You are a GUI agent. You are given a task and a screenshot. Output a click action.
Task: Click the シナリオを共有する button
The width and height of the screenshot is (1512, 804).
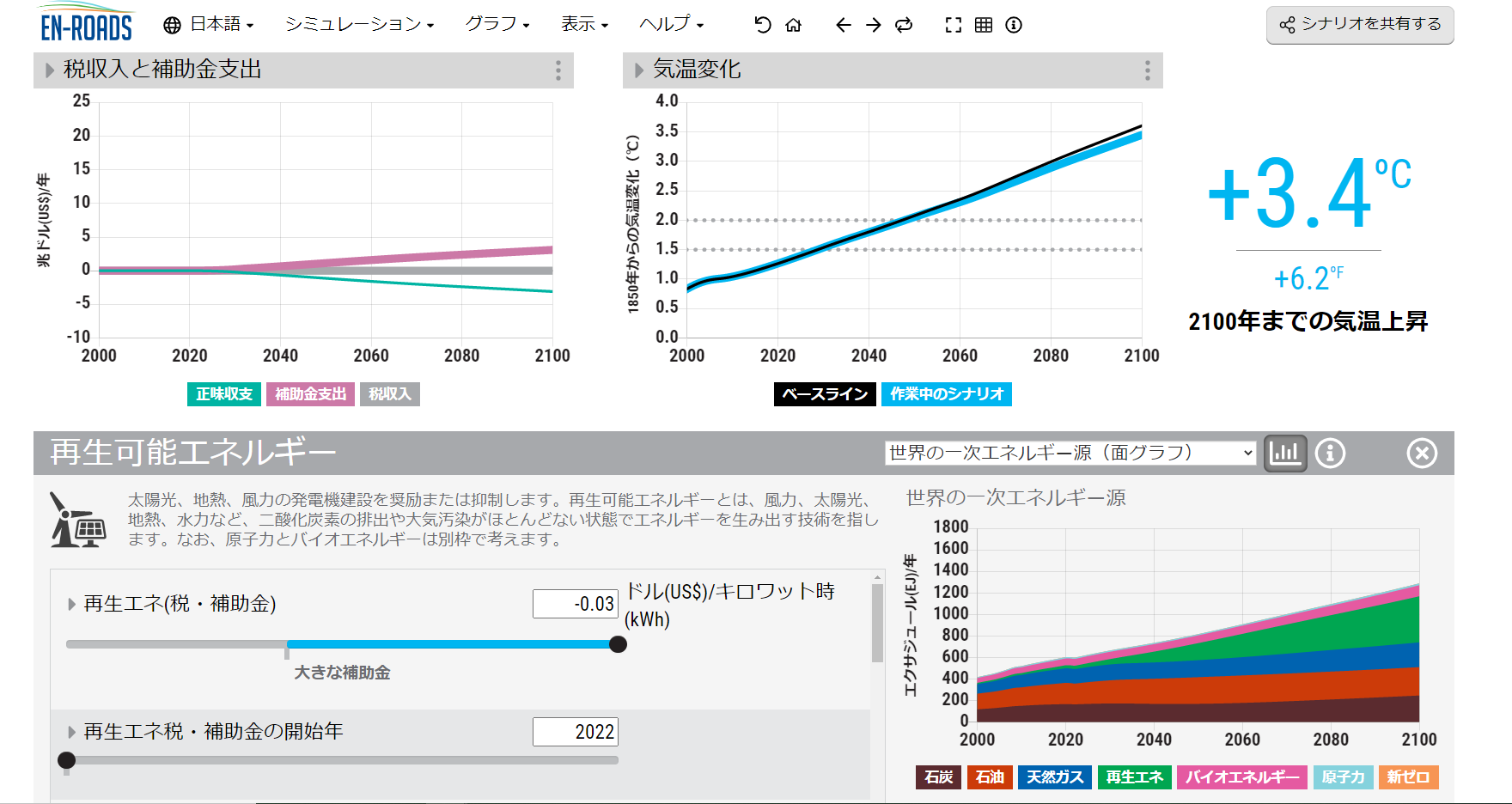[x=1360, y=25]
